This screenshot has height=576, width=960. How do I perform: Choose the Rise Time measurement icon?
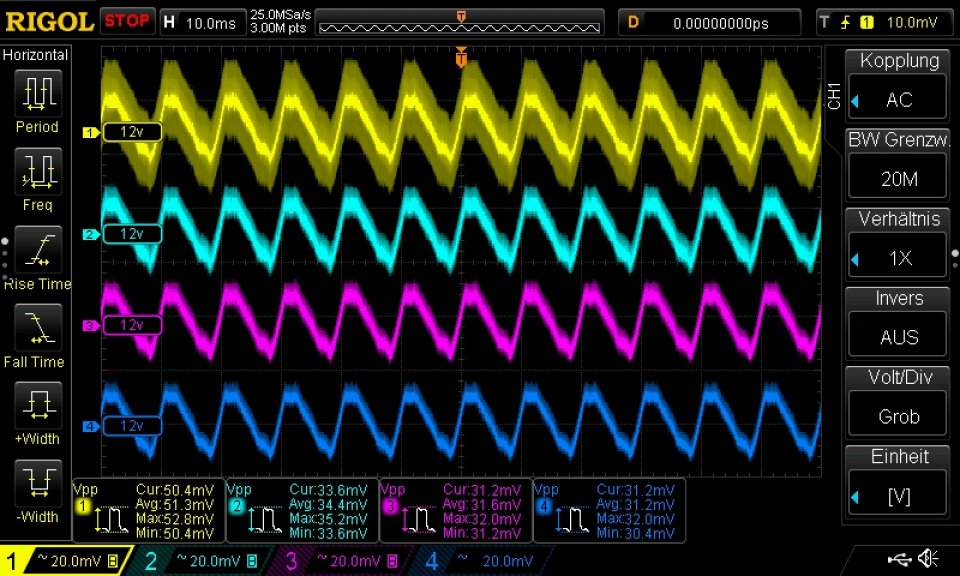(38, 250)
